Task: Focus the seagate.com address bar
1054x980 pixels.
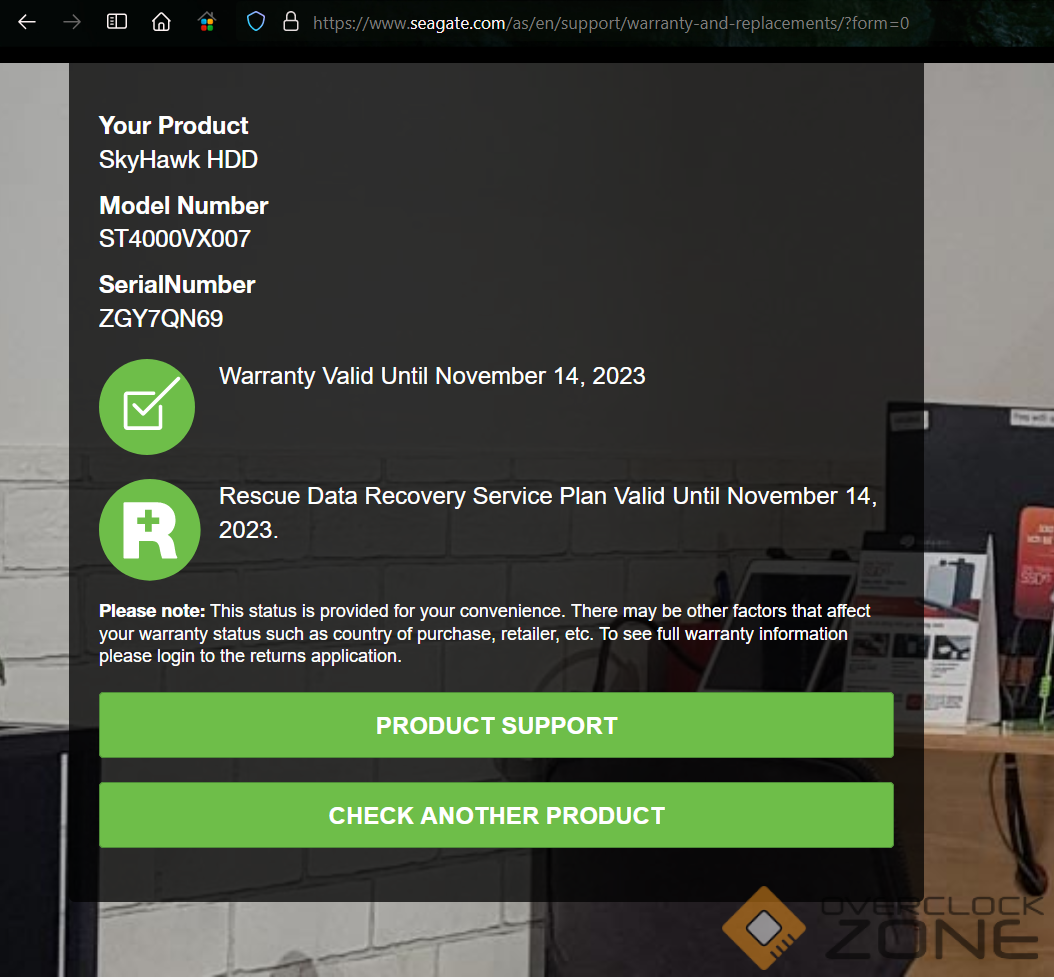Action: click(x=610, y=23)
